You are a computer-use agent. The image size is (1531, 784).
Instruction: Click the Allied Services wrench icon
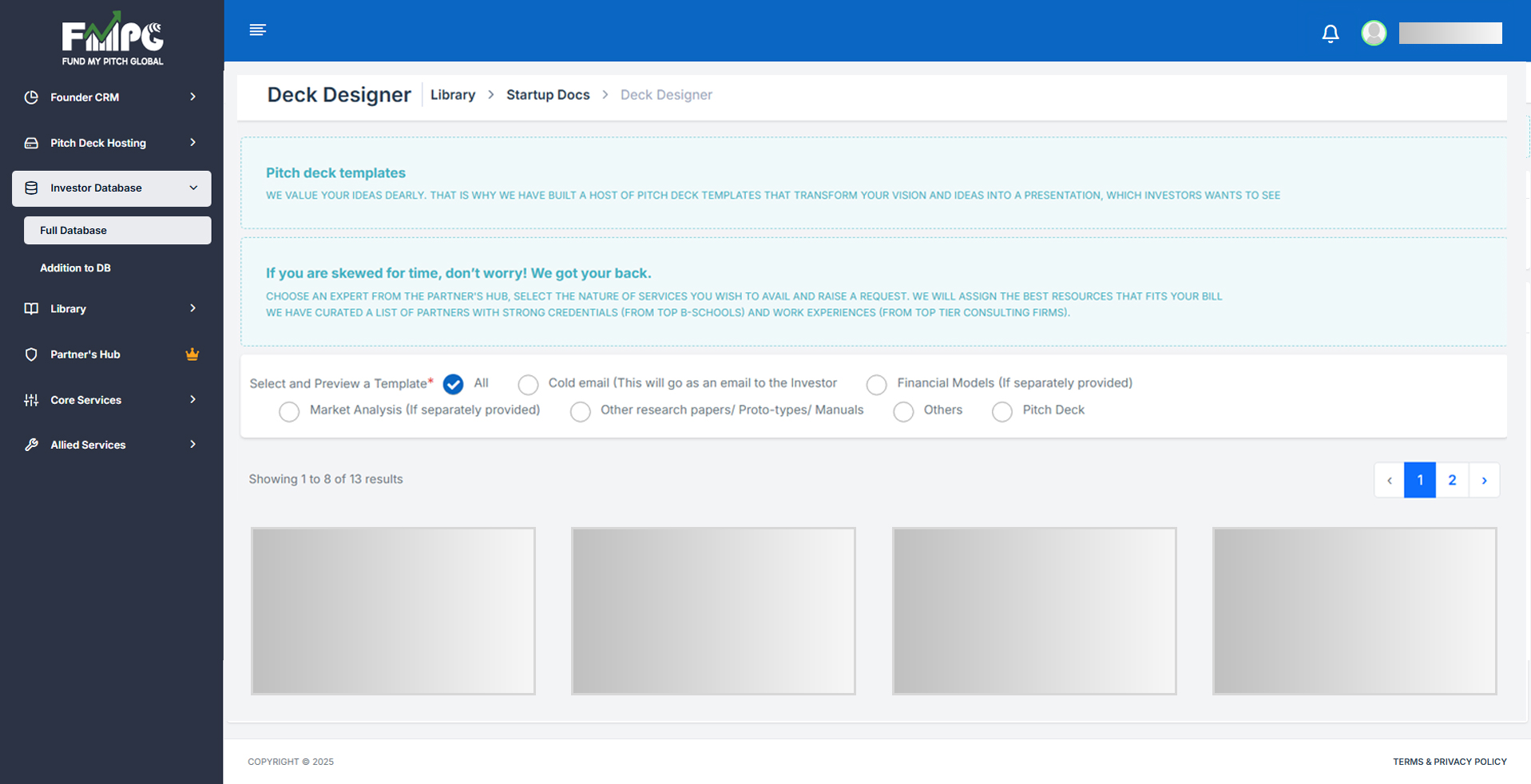(x=31, y=445)
